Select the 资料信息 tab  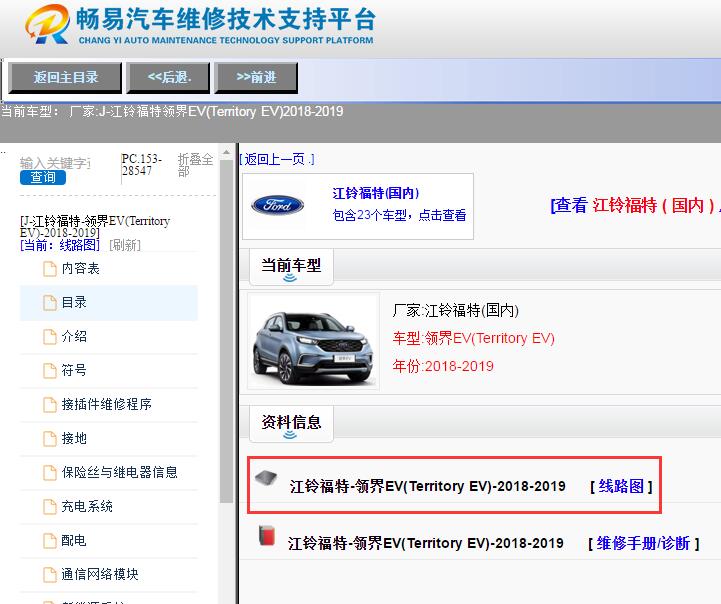291,422
